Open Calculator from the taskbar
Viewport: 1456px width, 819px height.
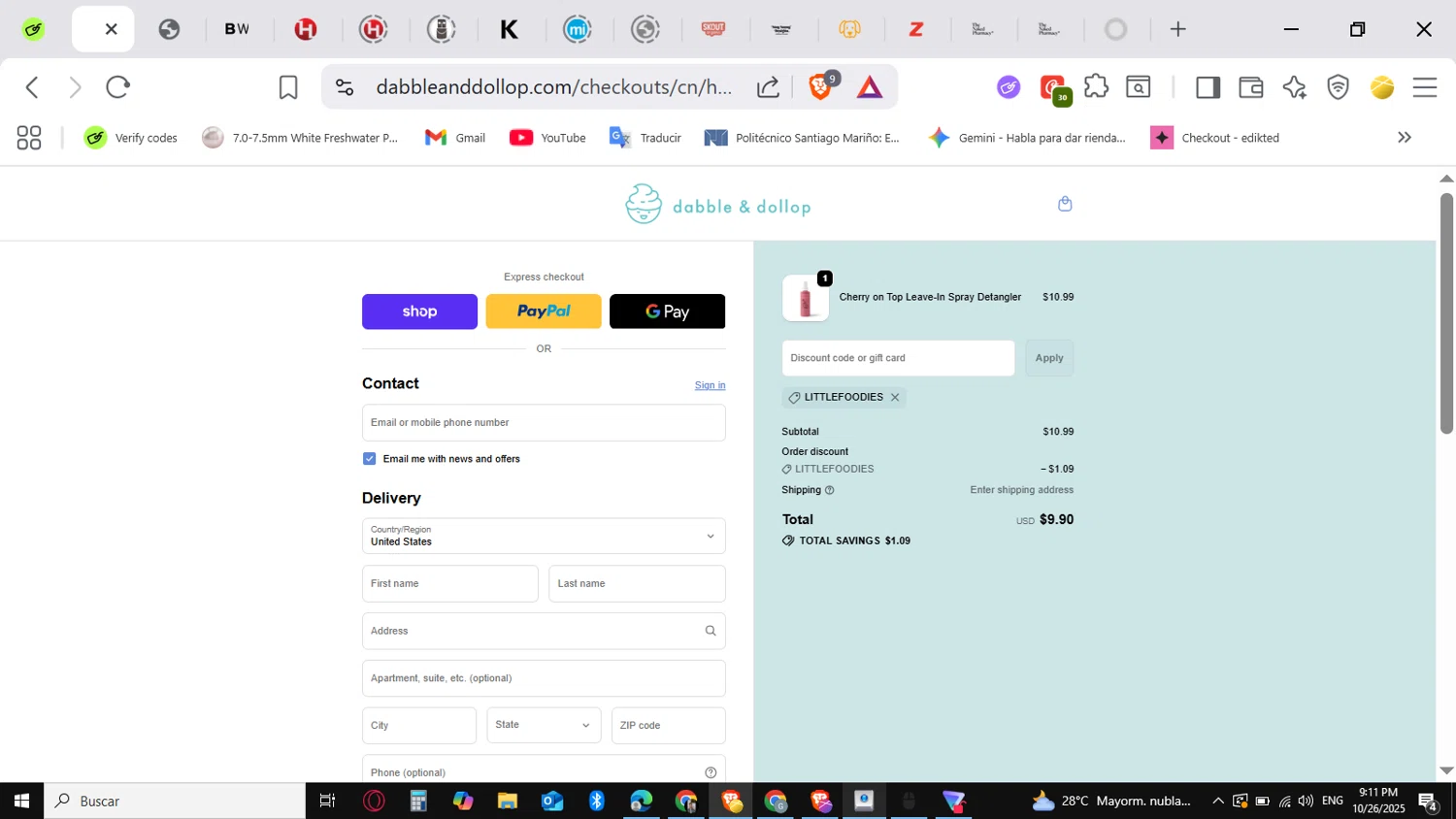click(x=418, y=801)
